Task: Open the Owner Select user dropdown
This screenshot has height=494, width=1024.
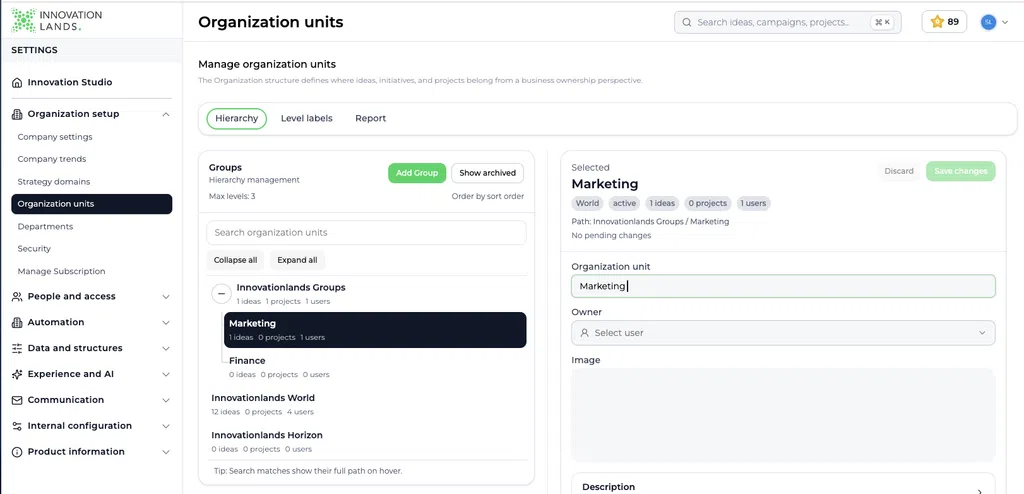Action: click(783, 333)
